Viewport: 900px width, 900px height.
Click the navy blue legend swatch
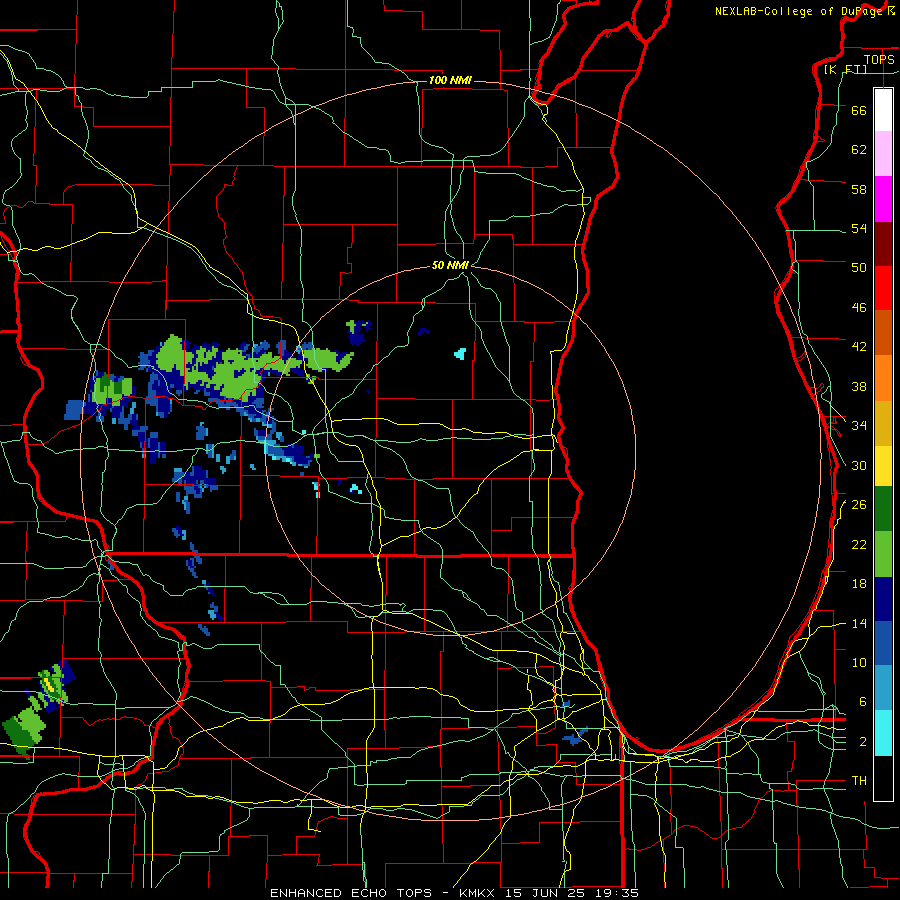[x=883, y=599]
